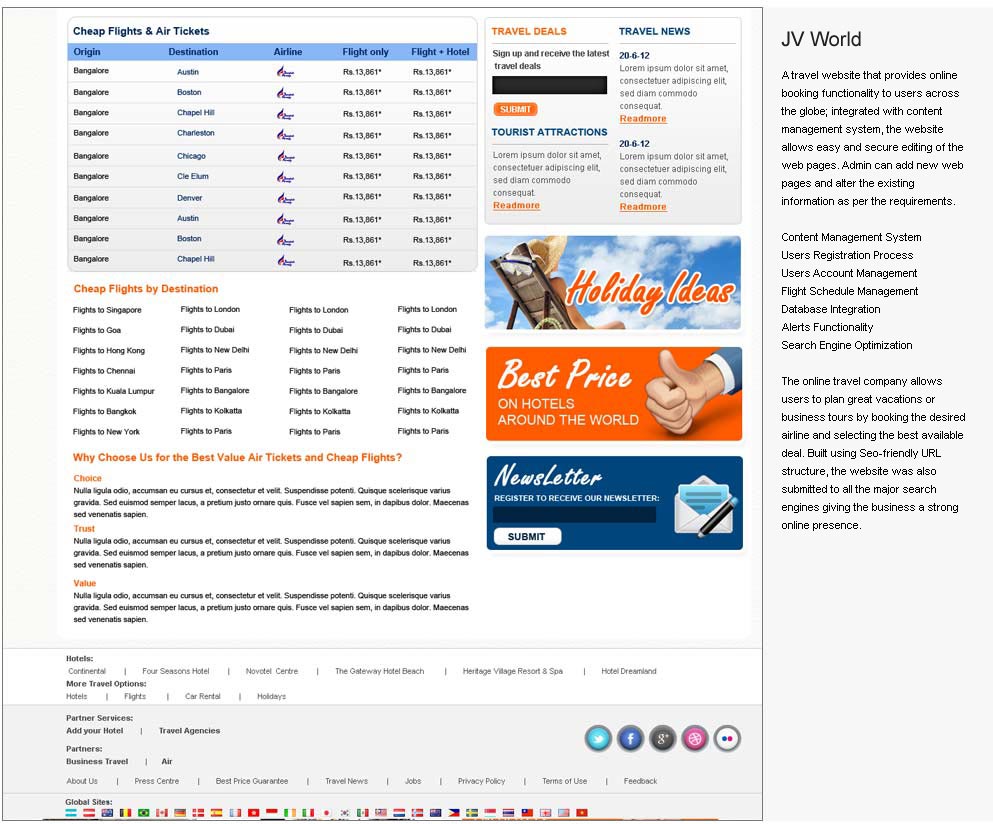Sort table by Flight only column header
Viewport: 993px width, 824px height.
click(365, 52)
